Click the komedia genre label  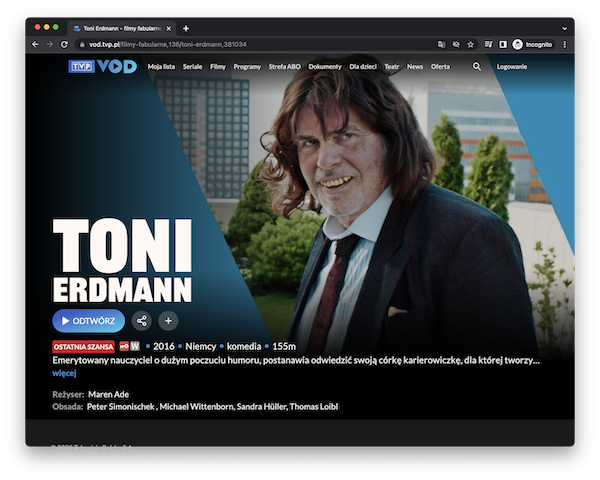(x=244, y=346)
